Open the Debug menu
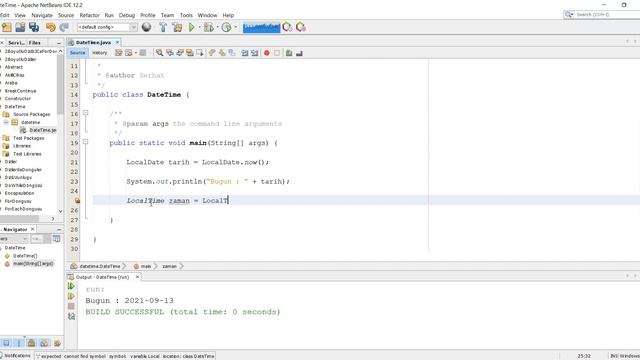The height and width of the screenshot is (360, 640). (x=127, y=15)
